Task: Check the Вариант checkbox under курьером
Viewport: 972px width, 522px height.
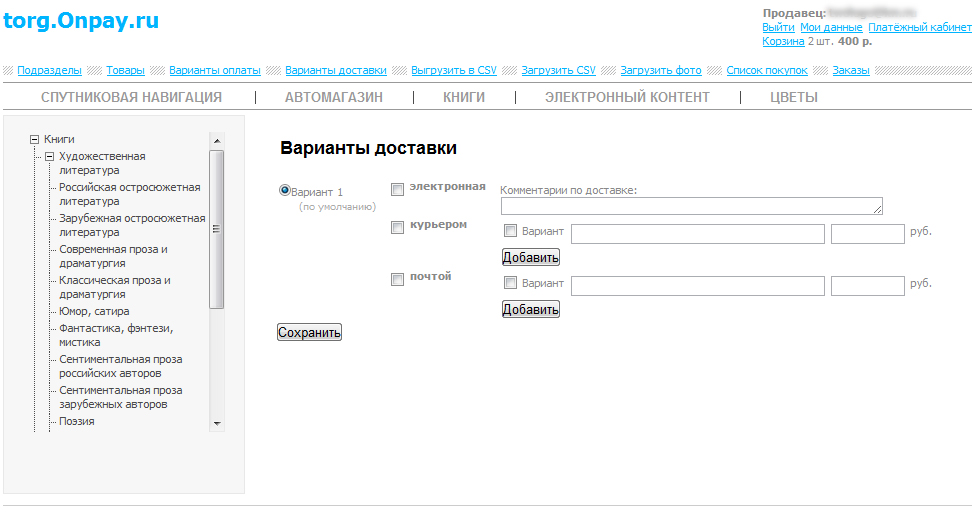Action: (x=510, y=231)
